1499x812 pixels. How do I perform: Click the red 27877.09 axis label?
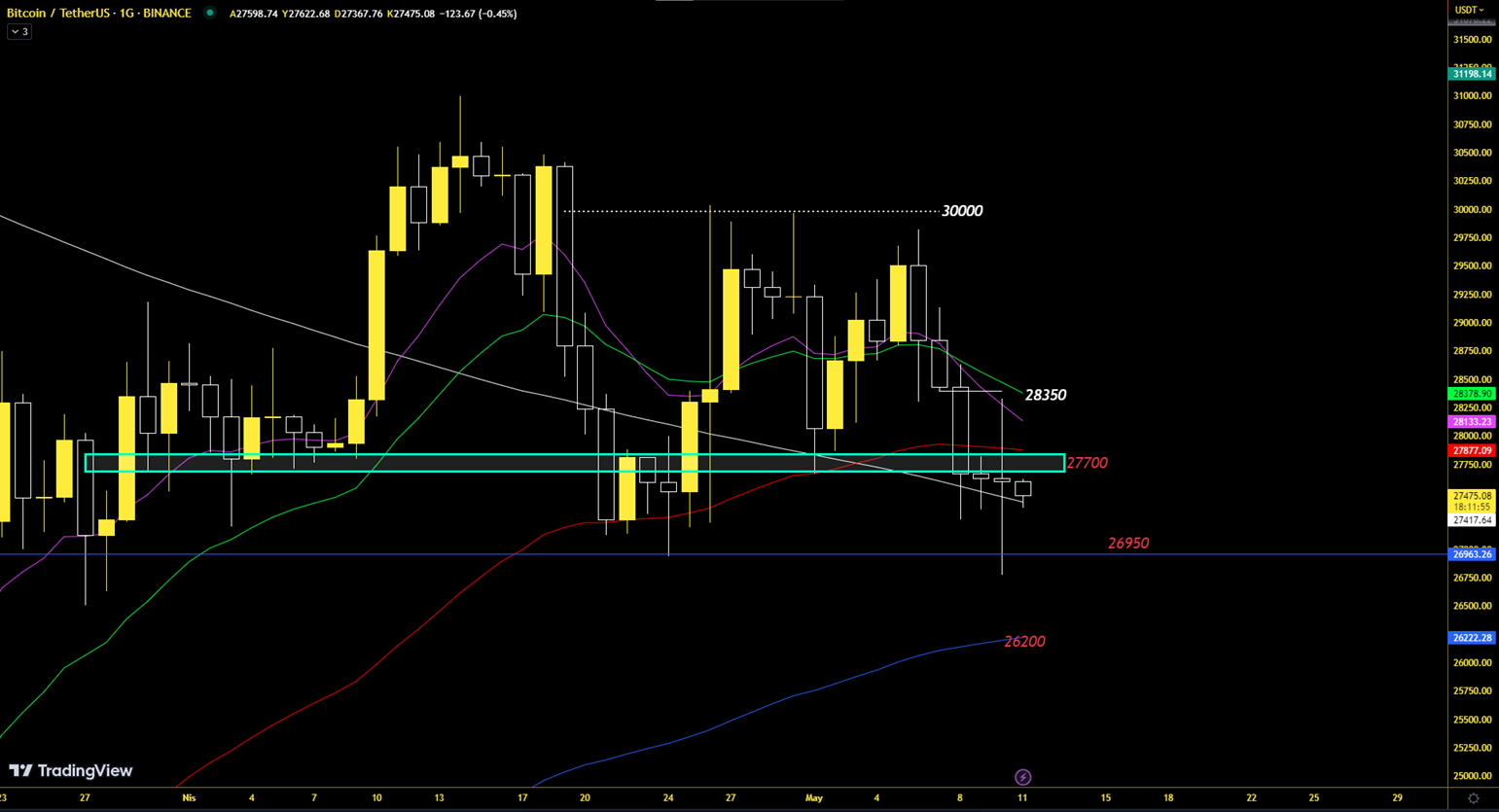pyautogui.click(x=1472, y=451)
